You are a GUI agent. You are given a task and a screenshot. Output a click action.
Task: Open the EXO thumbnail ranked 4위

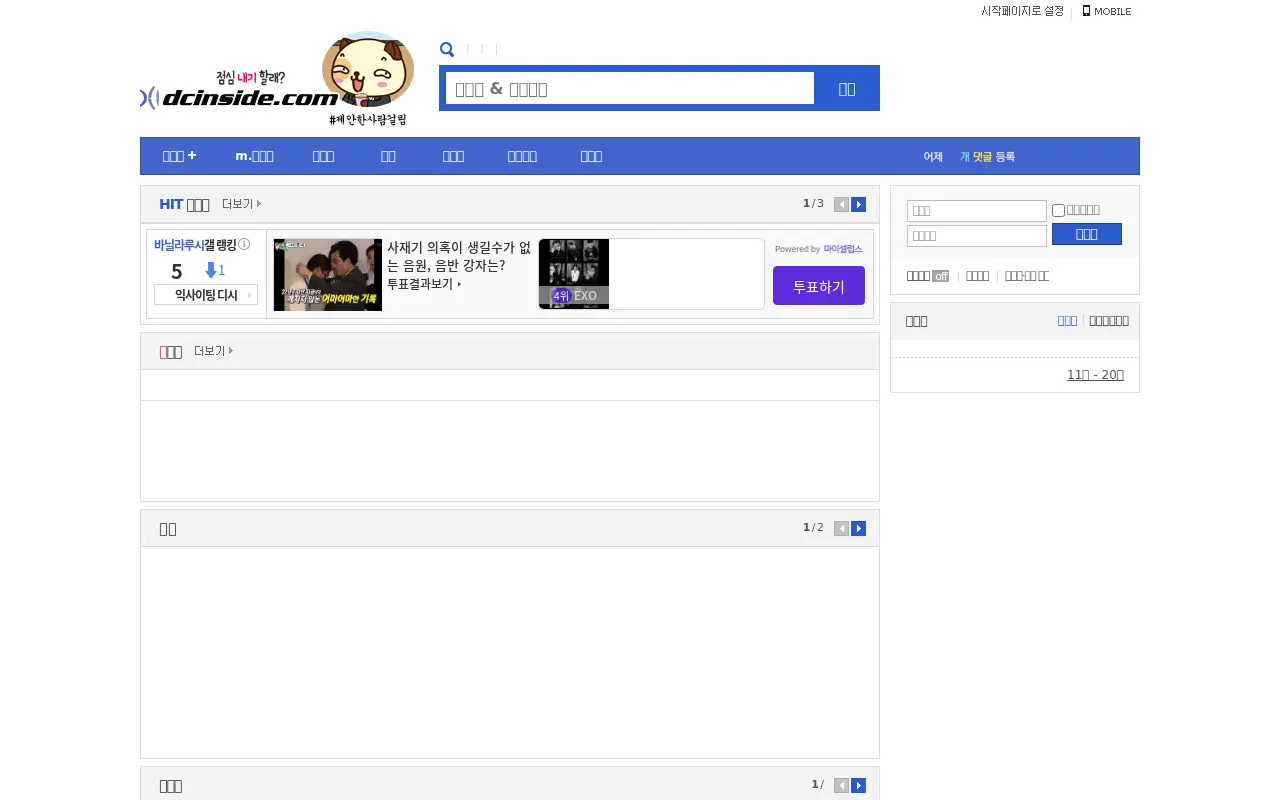click(x=574, y=274)
